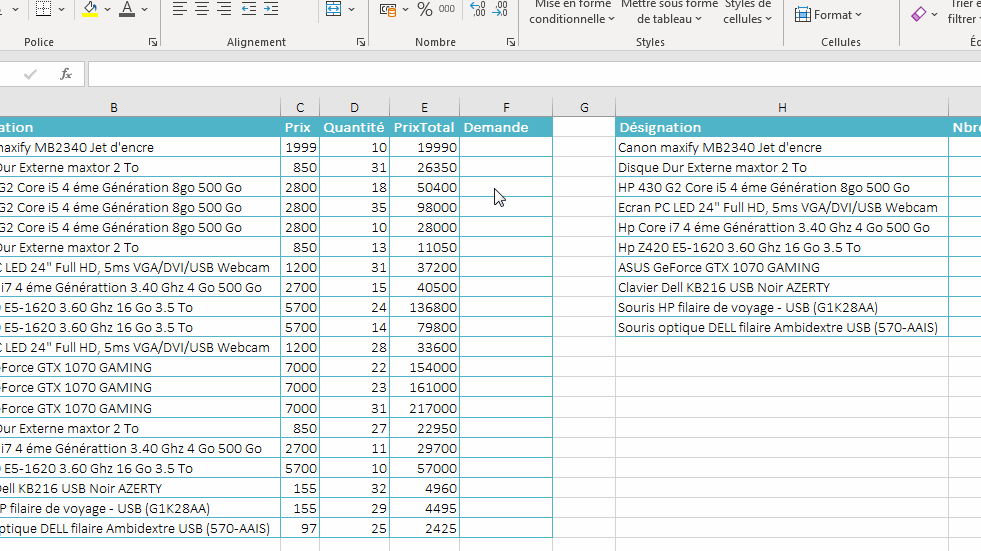The width and height of the screenshot is (981, 551).
Task: Align text right
Action: [x=224, y=9]
